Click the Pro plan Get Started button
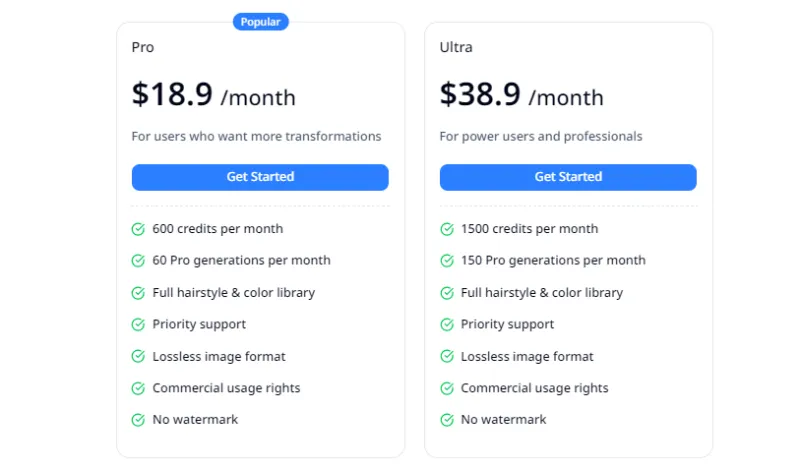The width and height of the screenshot is (800, 469). pos(260,177)
